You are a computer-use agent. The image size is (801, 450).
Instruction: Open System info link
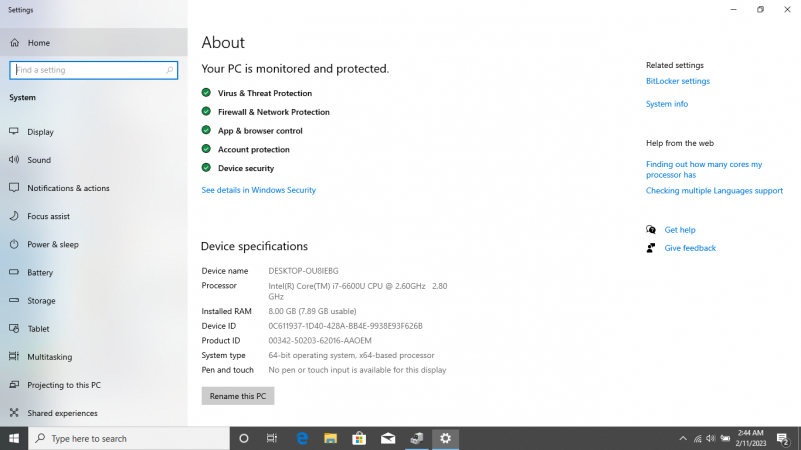coord(667,104)
